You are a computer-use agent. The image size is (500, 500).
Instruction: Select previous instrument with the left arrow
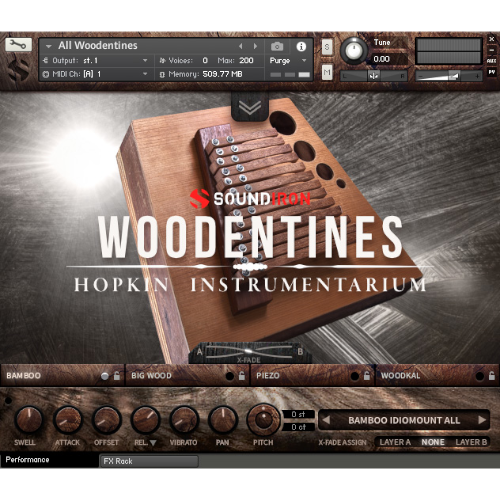pos(241,46)
